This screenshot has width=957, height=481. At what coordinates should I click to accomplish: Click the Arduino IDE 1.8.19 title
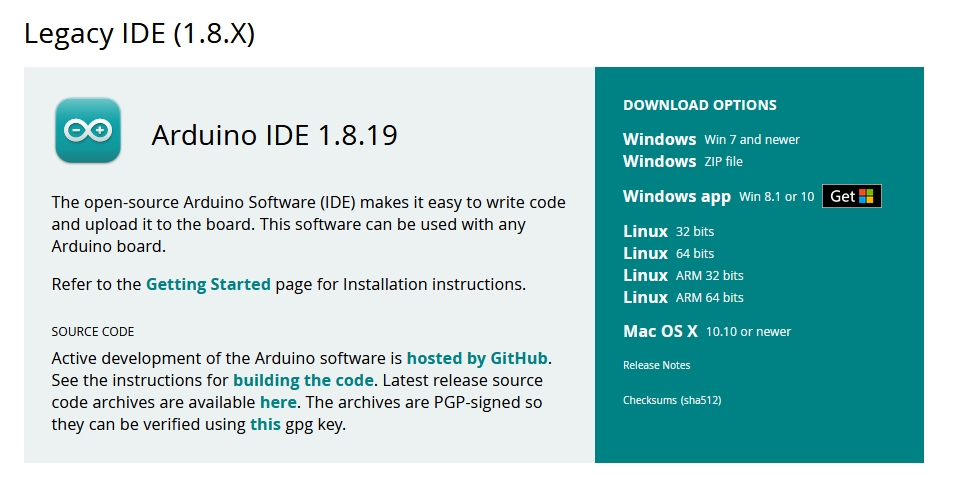click(x=275, y=135)
